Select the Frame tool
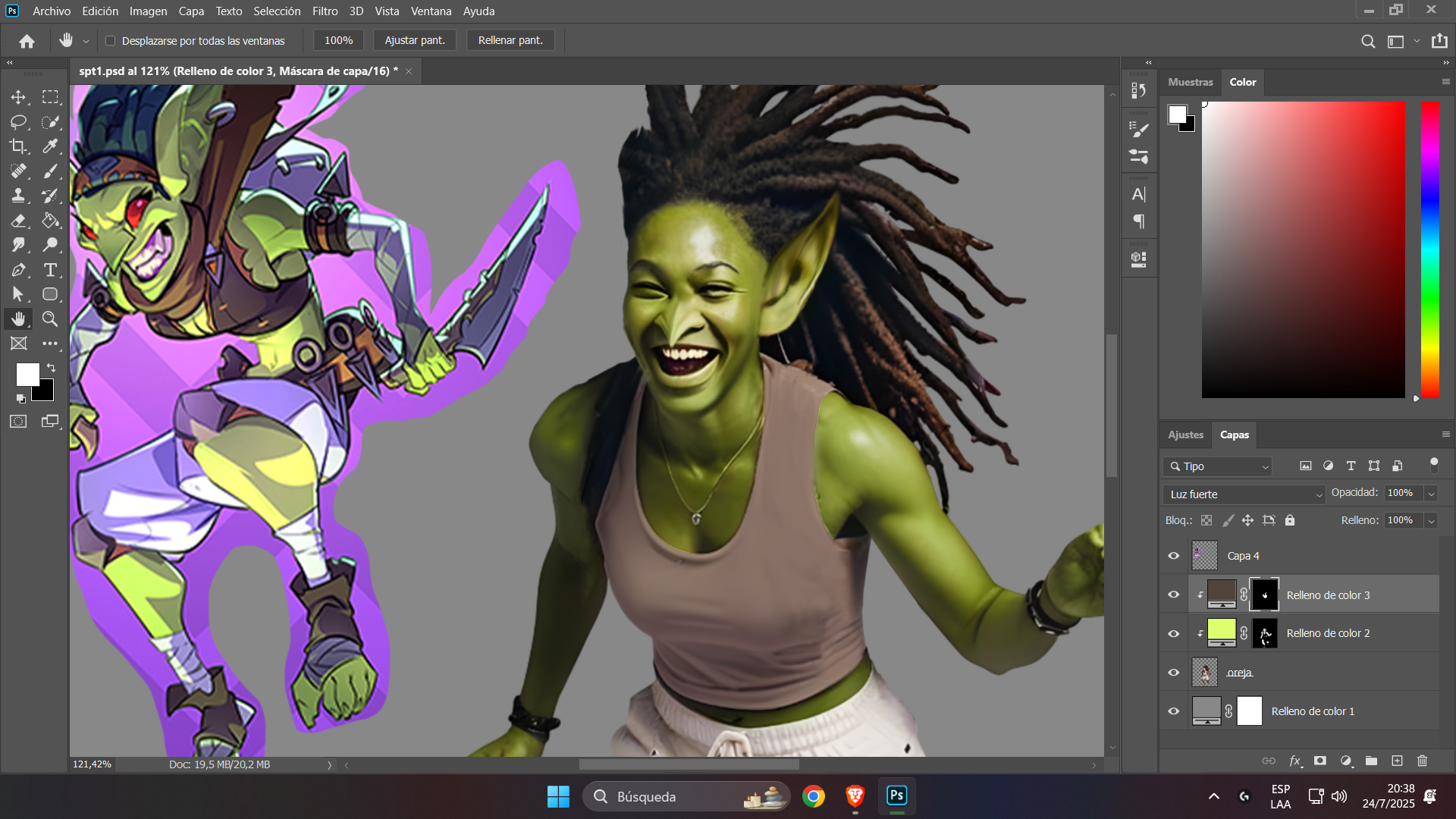This screenshot has width=1456, height=819. point(18,344)
